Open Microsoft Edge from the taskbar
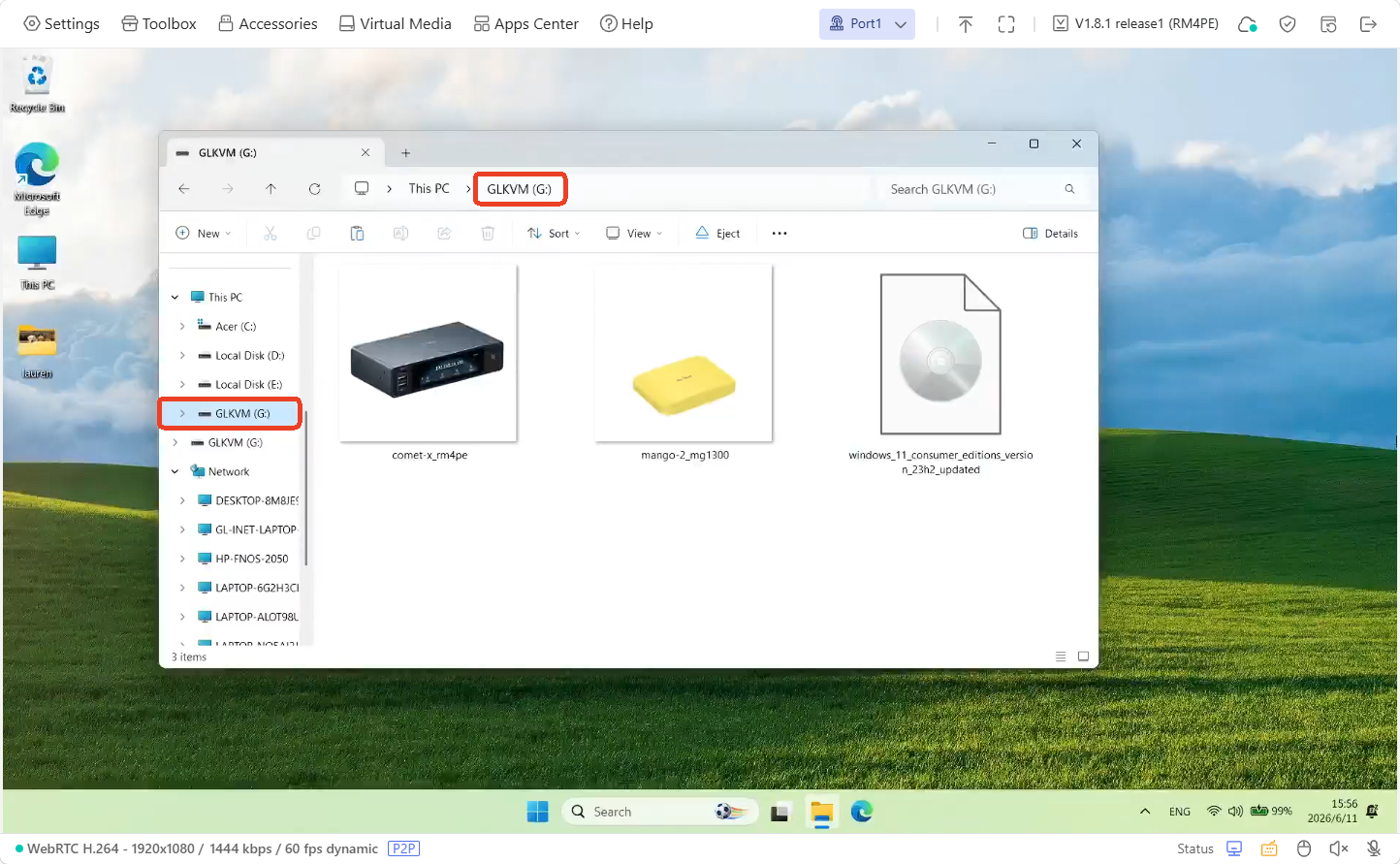Viewport: 1400px width, 864px height. (862, 812)
